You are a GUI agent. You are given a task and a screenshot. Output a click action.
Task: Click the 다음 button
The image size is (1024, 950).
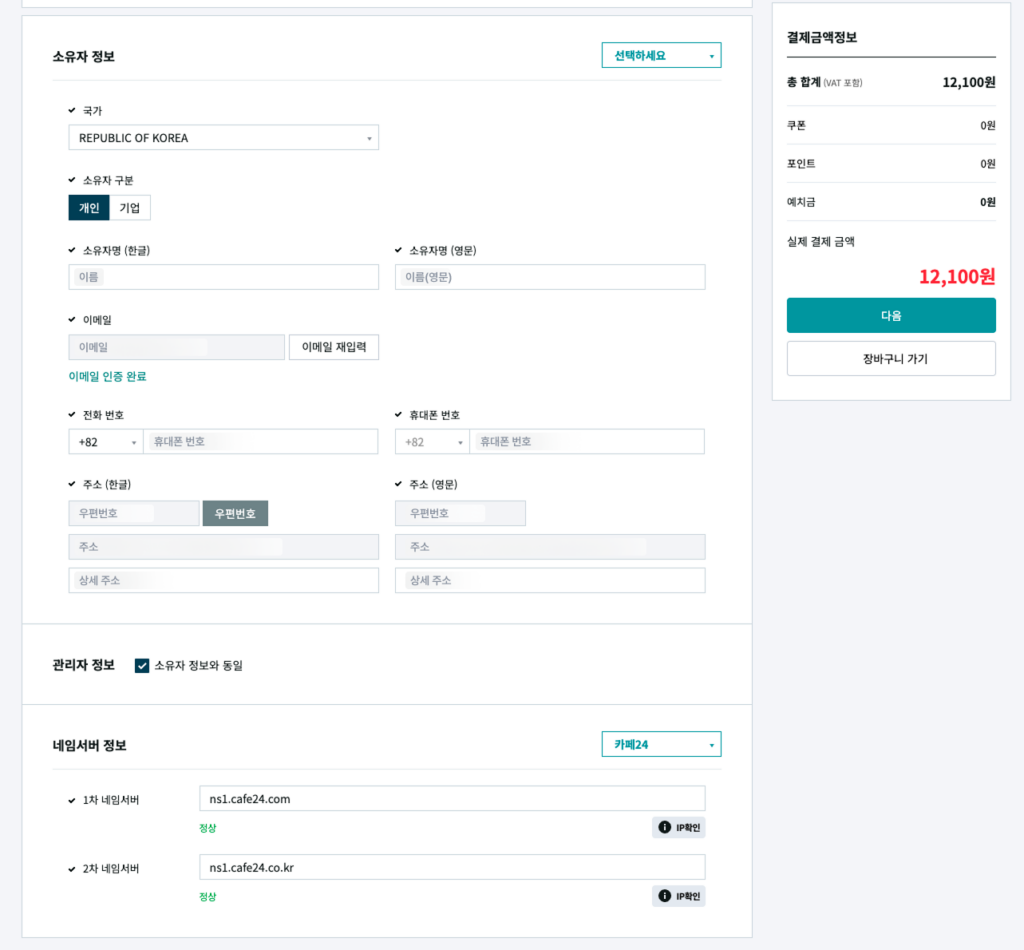pyautogui.click(x=891, y=315)
